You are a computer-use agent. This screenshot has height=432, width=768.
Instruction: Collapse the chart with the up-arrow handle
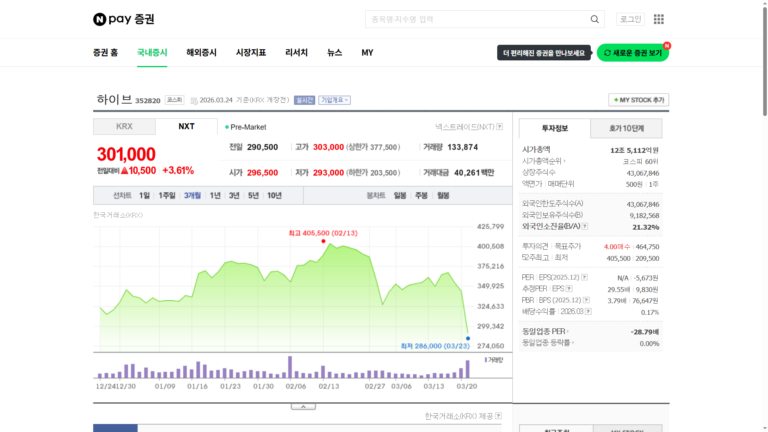(303, 407)
